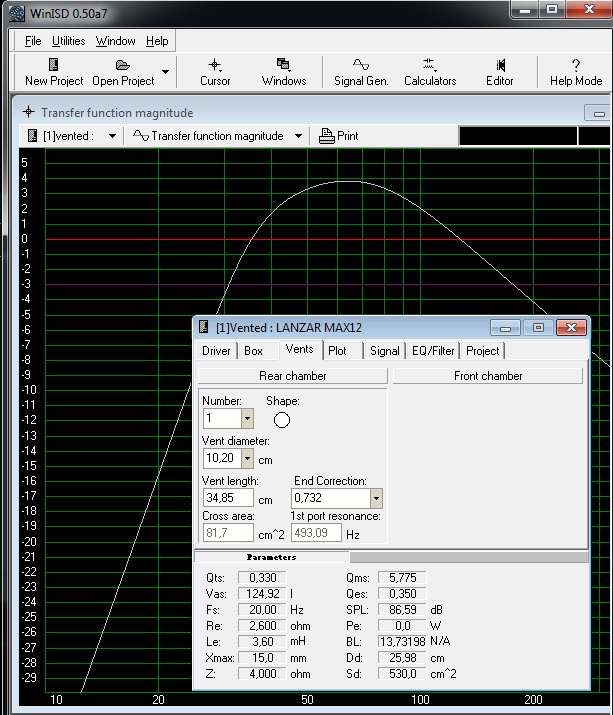Screen dimensions: 613x715
Task: Select the Front chamber button
Action: point(487,376)
